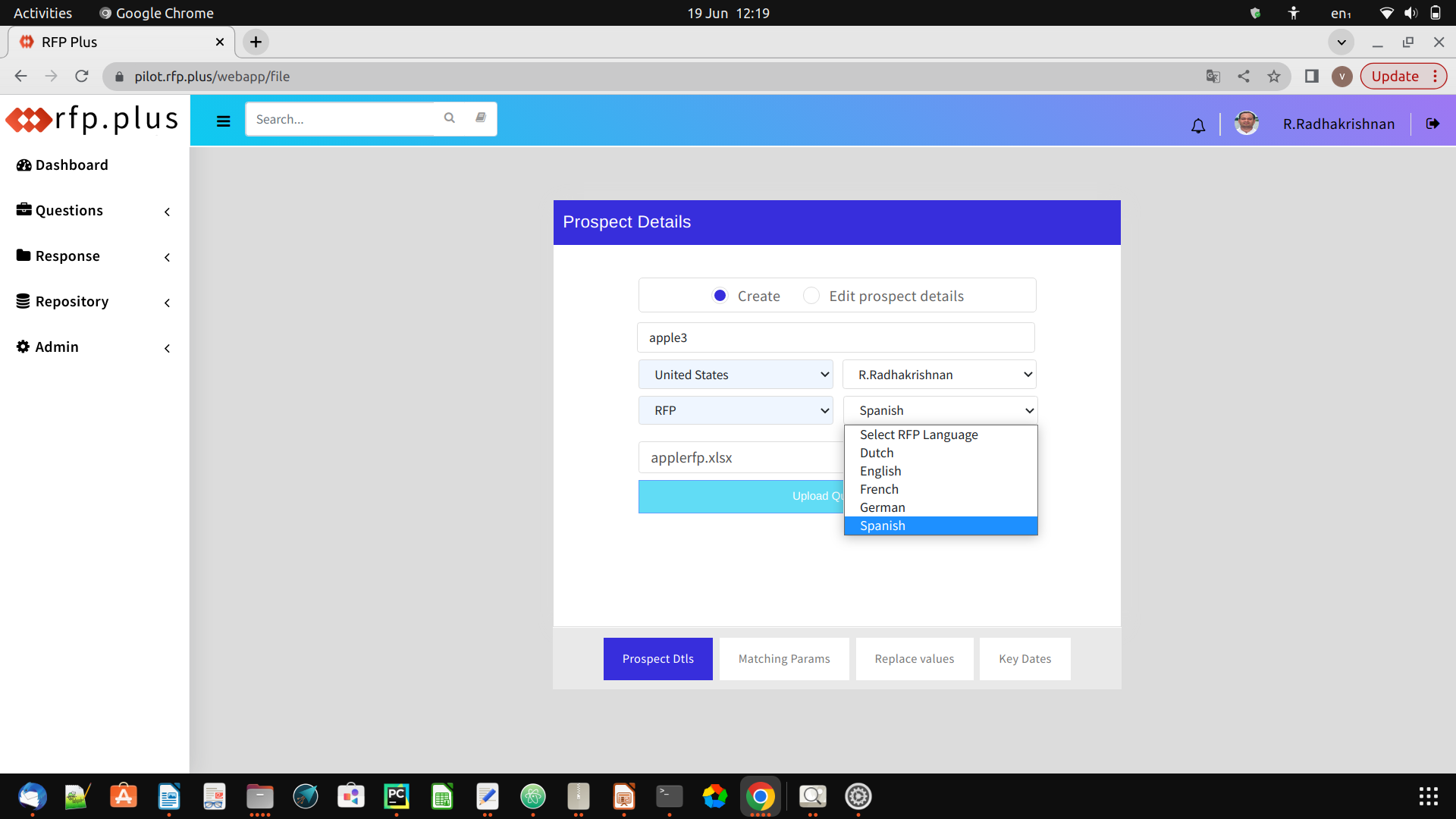The height and width of the screenshot is (819, 1456).
Task: Select Edit prospect details radio option
Action: pos(811,296)
